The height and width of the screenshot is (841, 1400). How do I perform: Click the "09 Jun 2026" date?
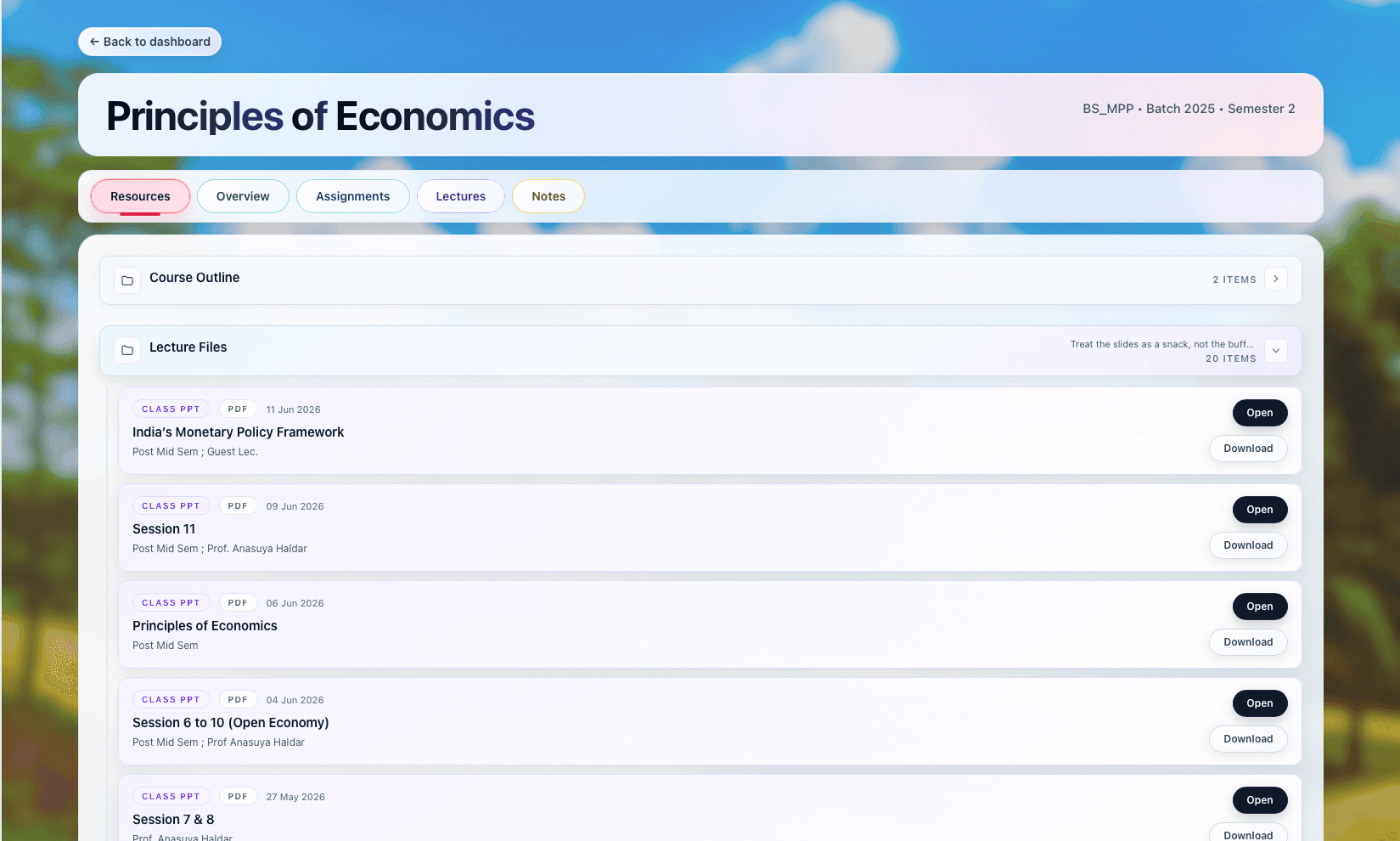point(295,506)
